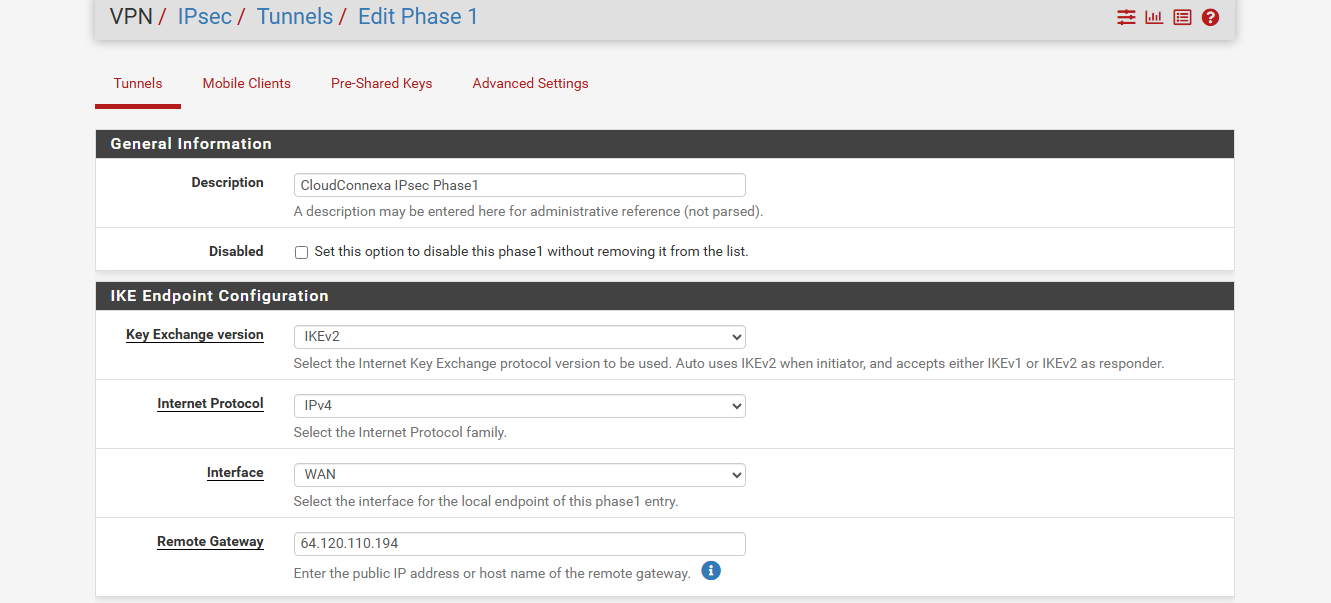Click into the Remote Gateway address field
Image resolution: width=1331 pixels, height=603 pixels.
tap(519, 544)
